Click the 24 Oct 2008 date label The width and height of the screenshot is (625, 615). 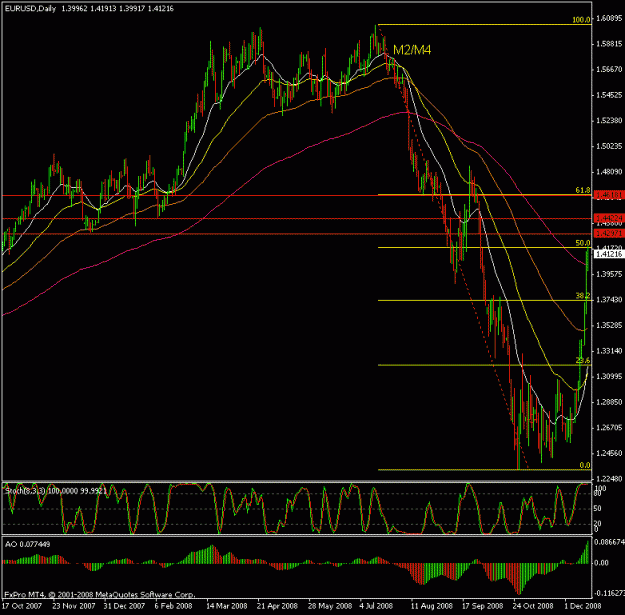point(533,606)
